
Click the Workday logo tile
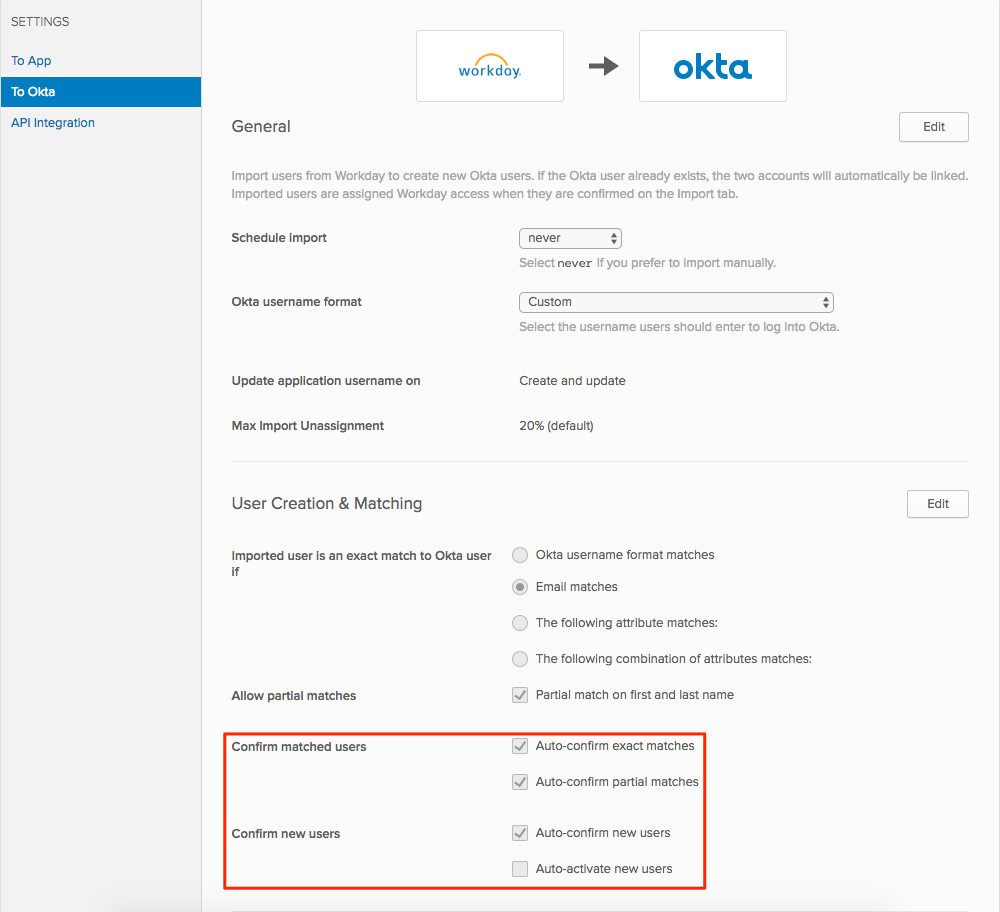coord(490,66)
